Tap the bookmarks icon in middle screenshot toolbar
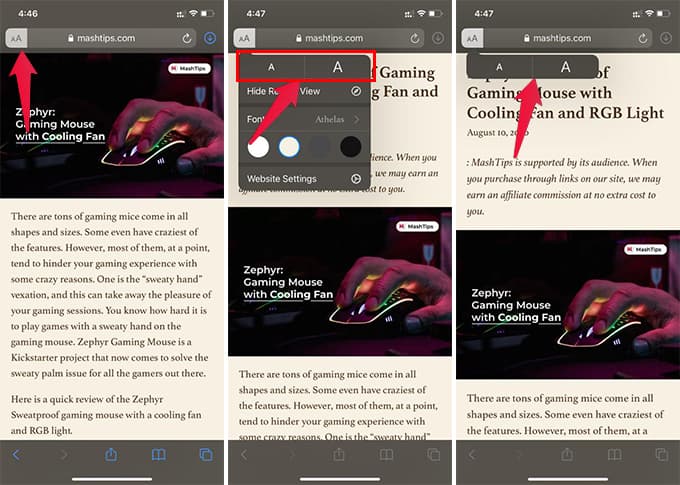Image resolution: width=680 pixels, height=485 pixels. point(386,455)
